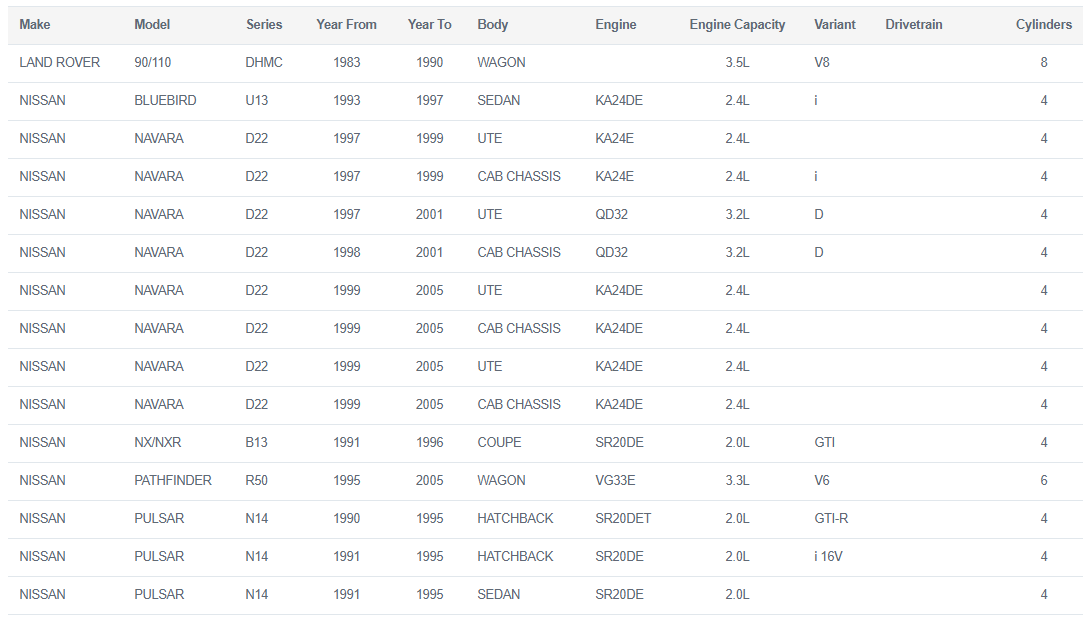Select the GTI-R variant cell
The width and height of the screenshot is (1083, 617).
pyautogui.click(x=831, y=518)
